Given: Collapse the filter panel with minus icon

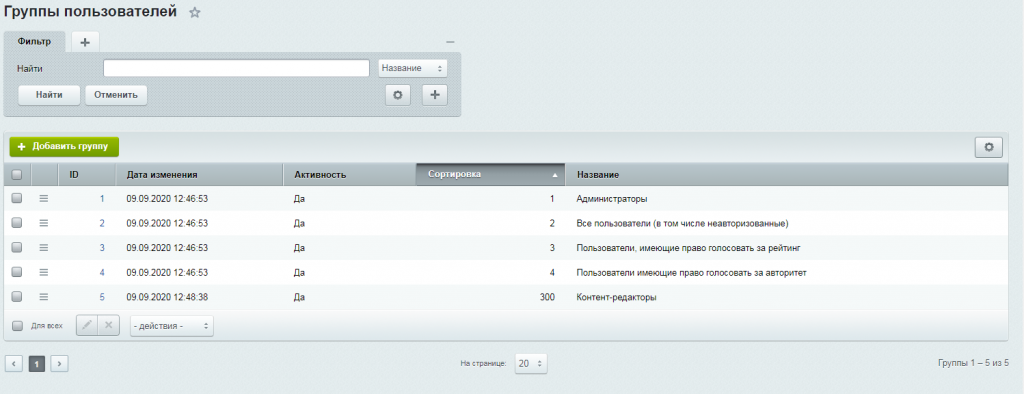Looking at the screenshot, I should coord(450,42).
